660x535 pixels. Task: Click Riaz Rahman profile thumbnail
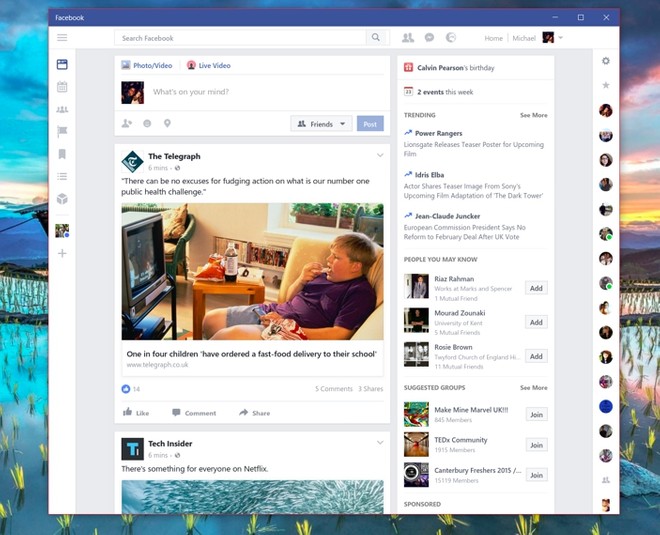pyautogui.click(x=416, y=286)
